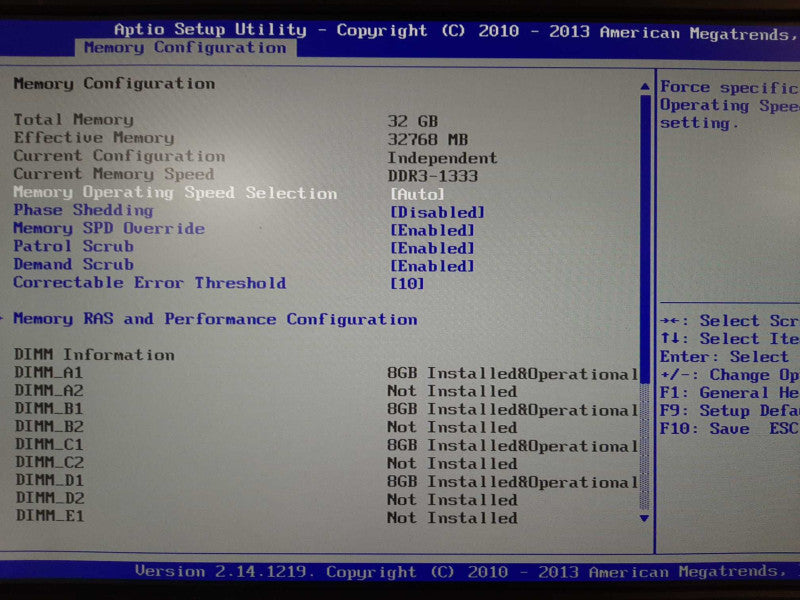
Task: Click the scrollbar thumb in settings pane
Action: (x=645, y=239)
